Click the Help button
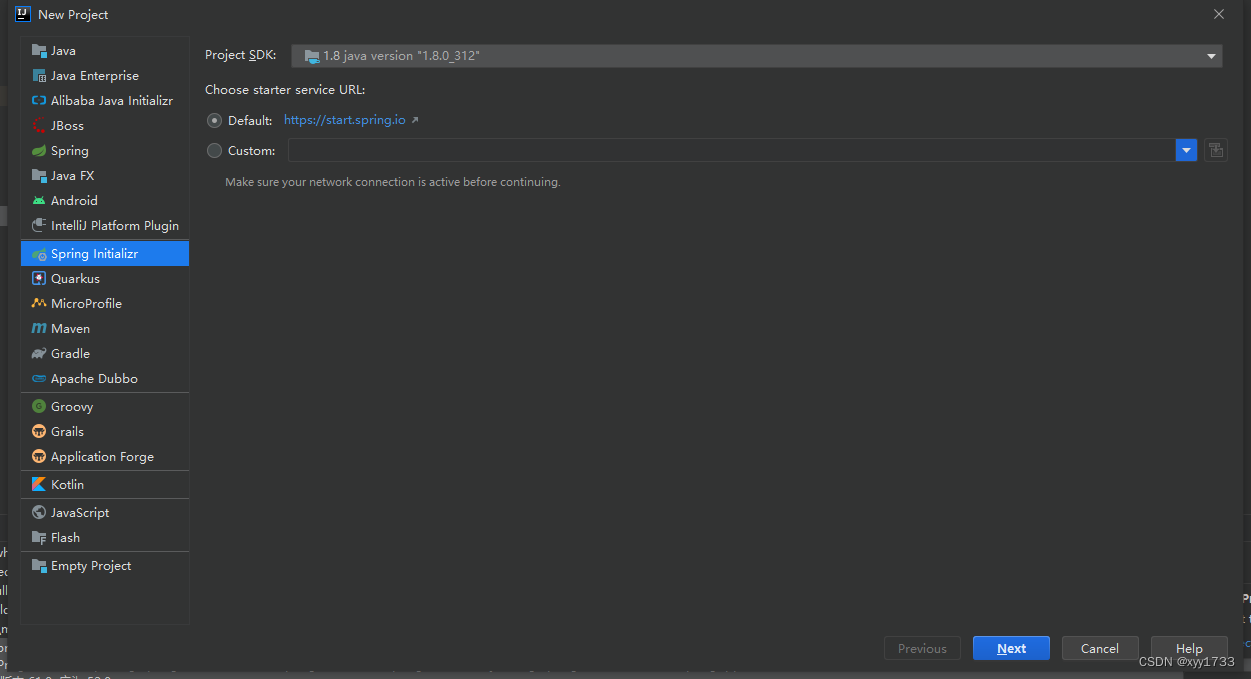This screenshot has width=1251, height=679. (1189, 648)
